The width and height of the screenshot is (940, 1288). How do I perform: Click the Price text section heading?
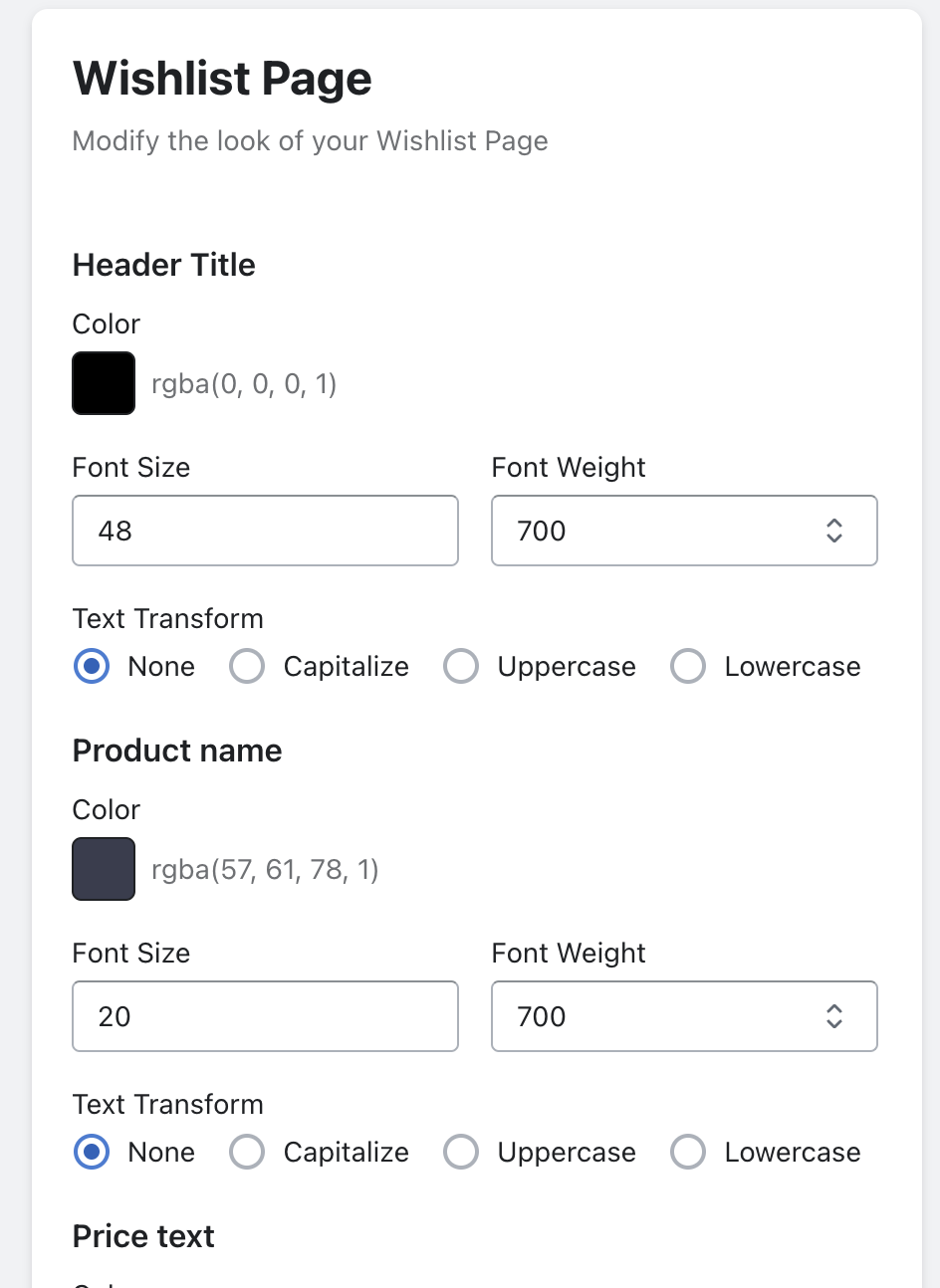point(143,1236)
